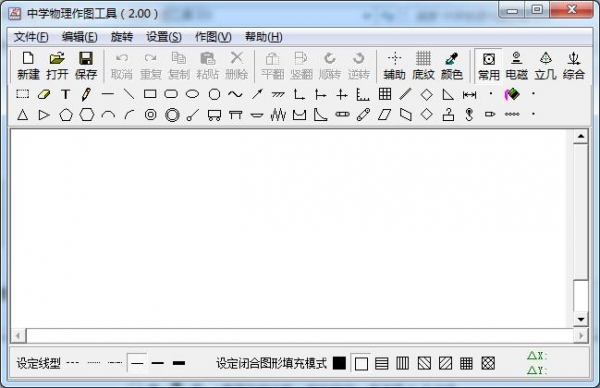Set fill mode to backward diagonal hatch
600x388 pixels.
424,363
